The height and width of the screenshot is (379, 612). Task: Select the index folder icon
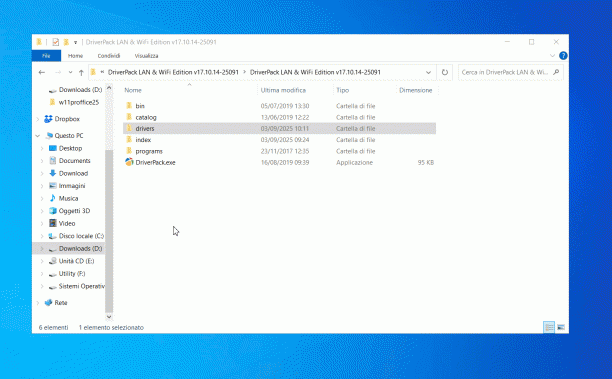coord(129,140)
